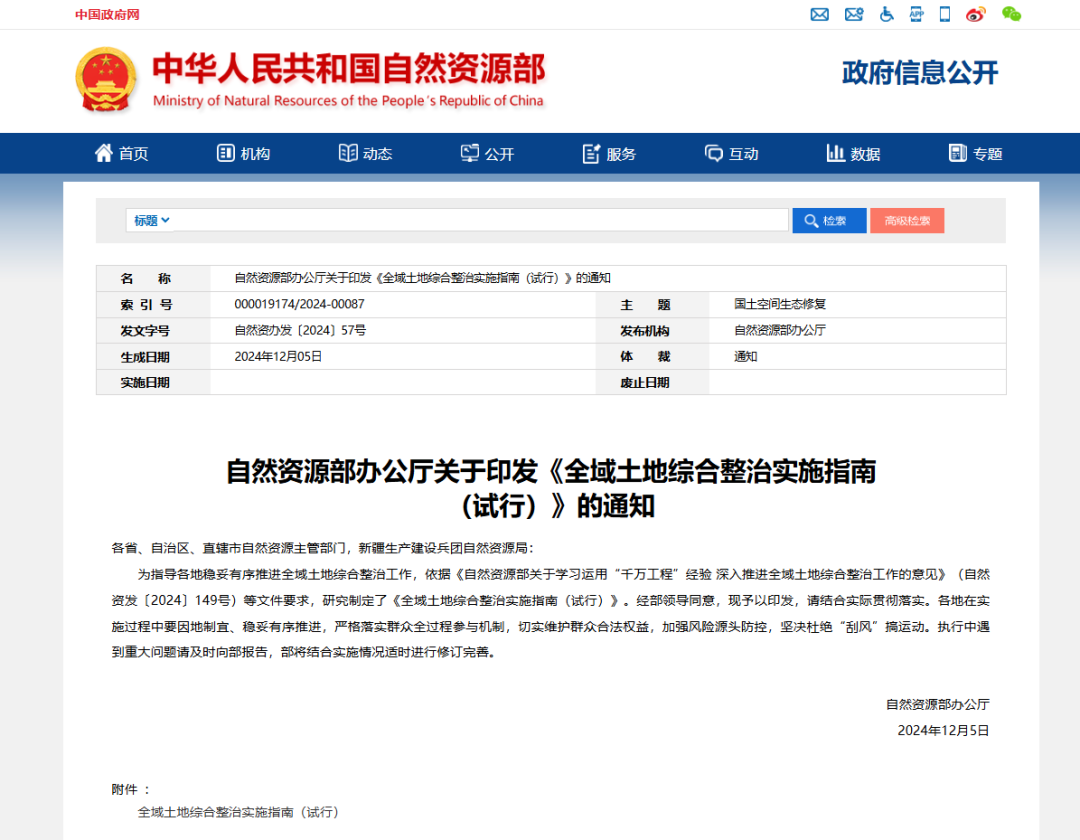The image size is (1080, 840).
Task: Click the topic value 国土空间生态修复
Action: (x=780, y=304)
